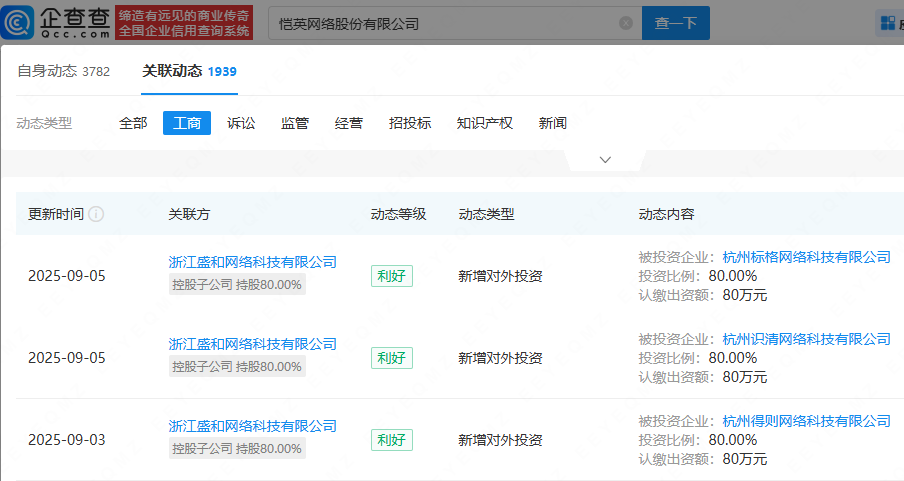Image resolution: width=904 pixels, height=481 pixels.
Task: Expand the filter panel chevron
Action: tap(605, 160)
